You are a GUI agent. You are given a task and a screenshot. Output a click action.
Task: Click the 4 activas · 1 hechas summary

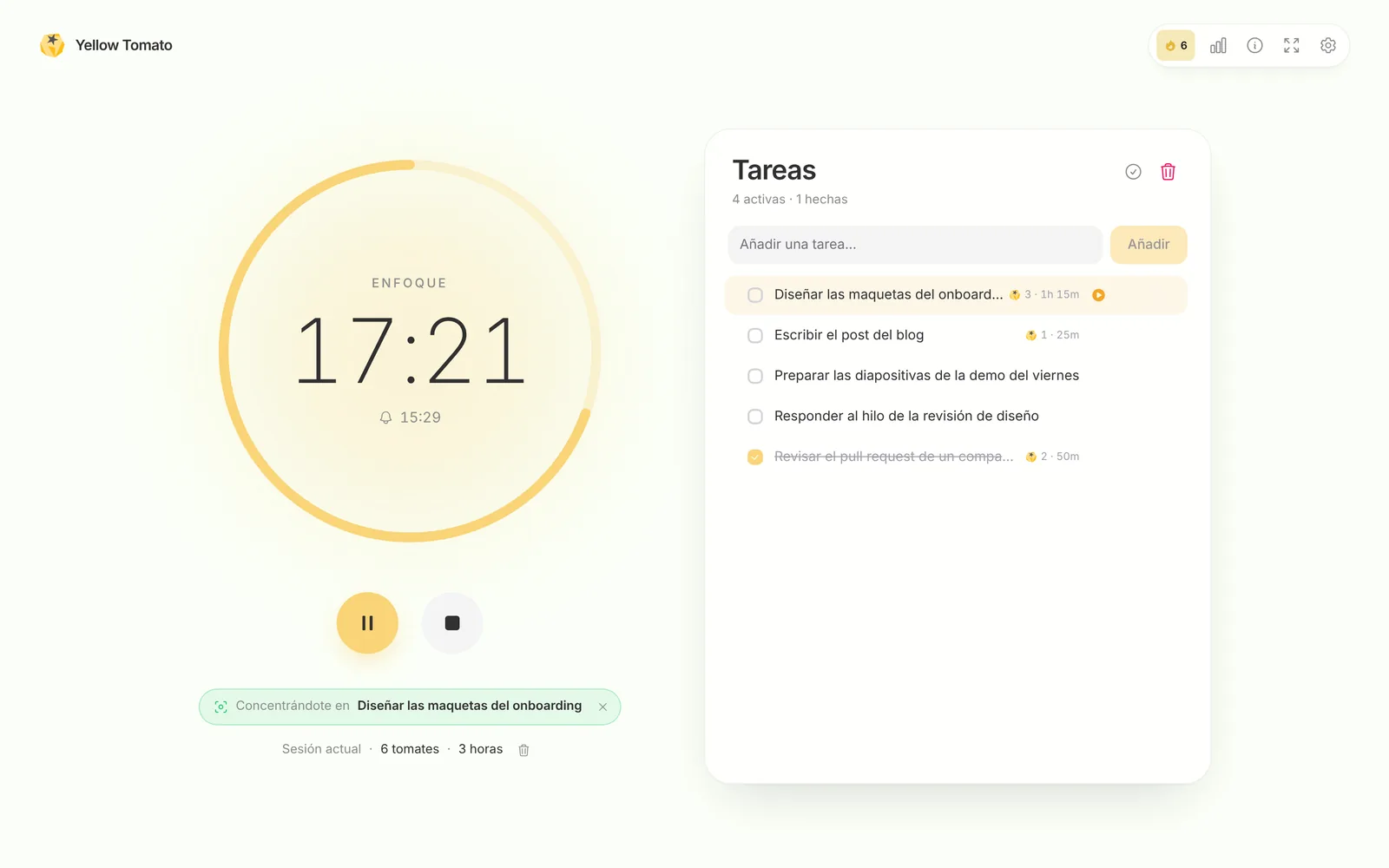coord(790,200)
